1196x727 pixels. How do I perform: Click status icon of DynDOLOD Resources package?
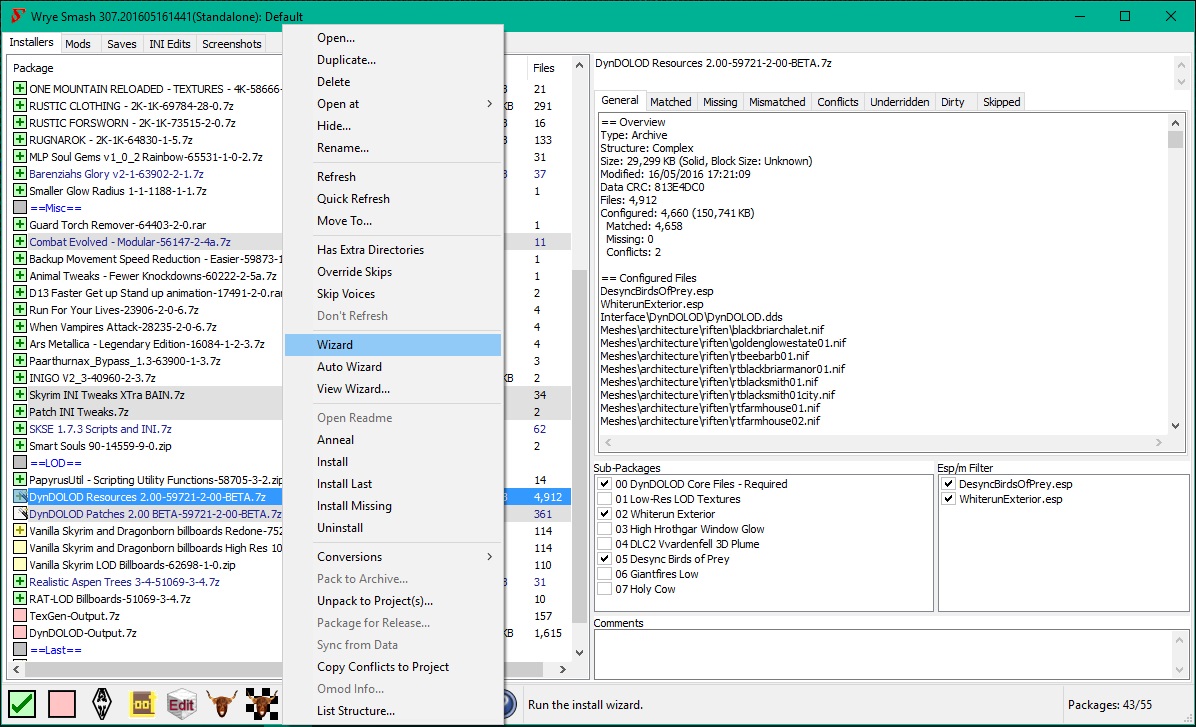click(20, 497)
